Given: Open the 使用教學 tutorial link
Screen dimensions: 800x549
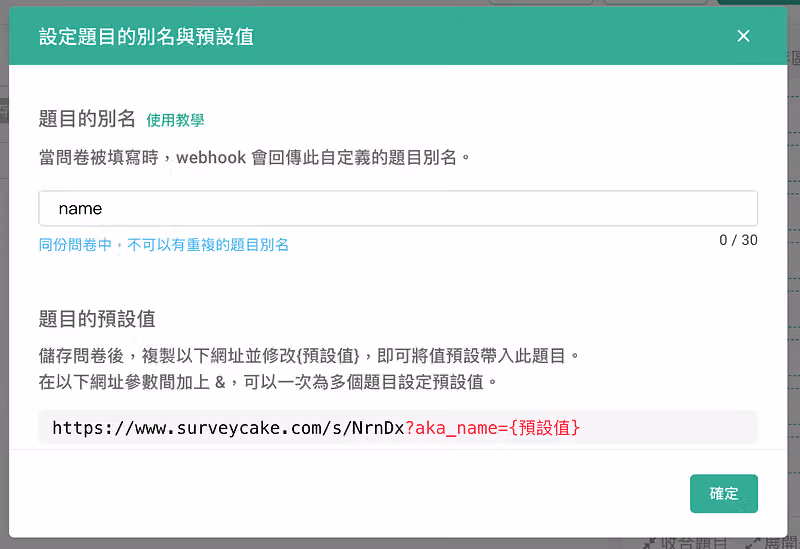Looking at the screenshot, I should (176, 120).
